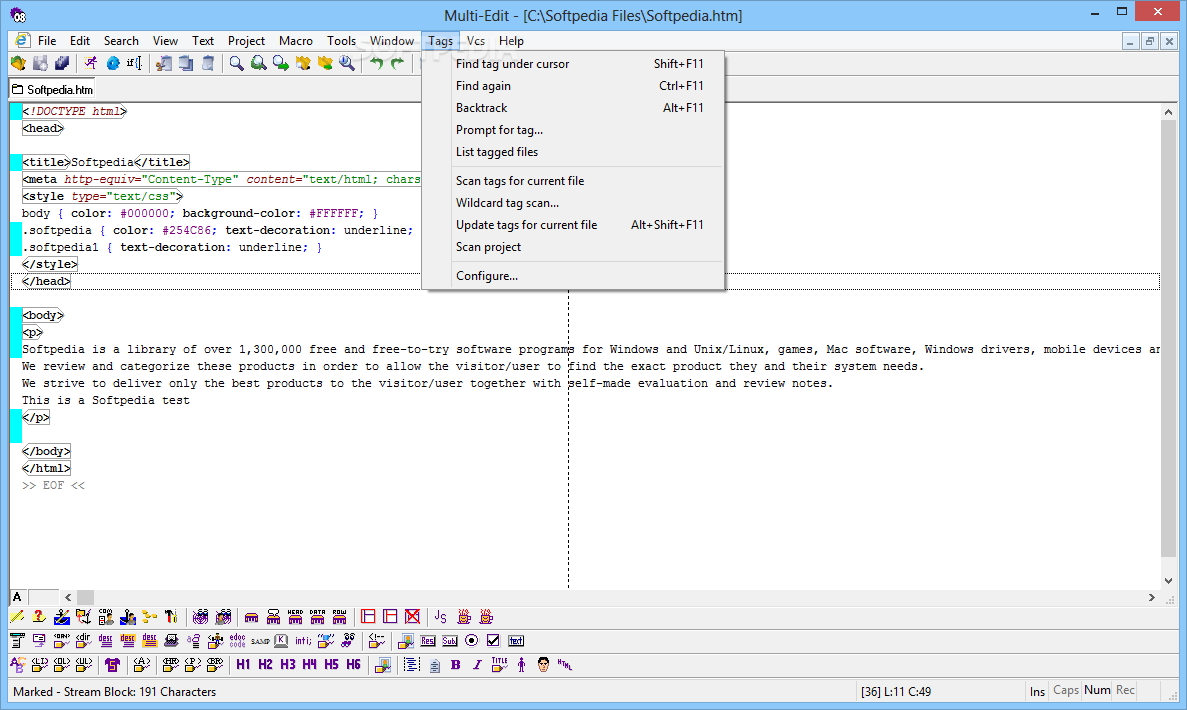Screen dimensions: 1187x710
Task: Open the Project menu
Action: pos(246,41)
